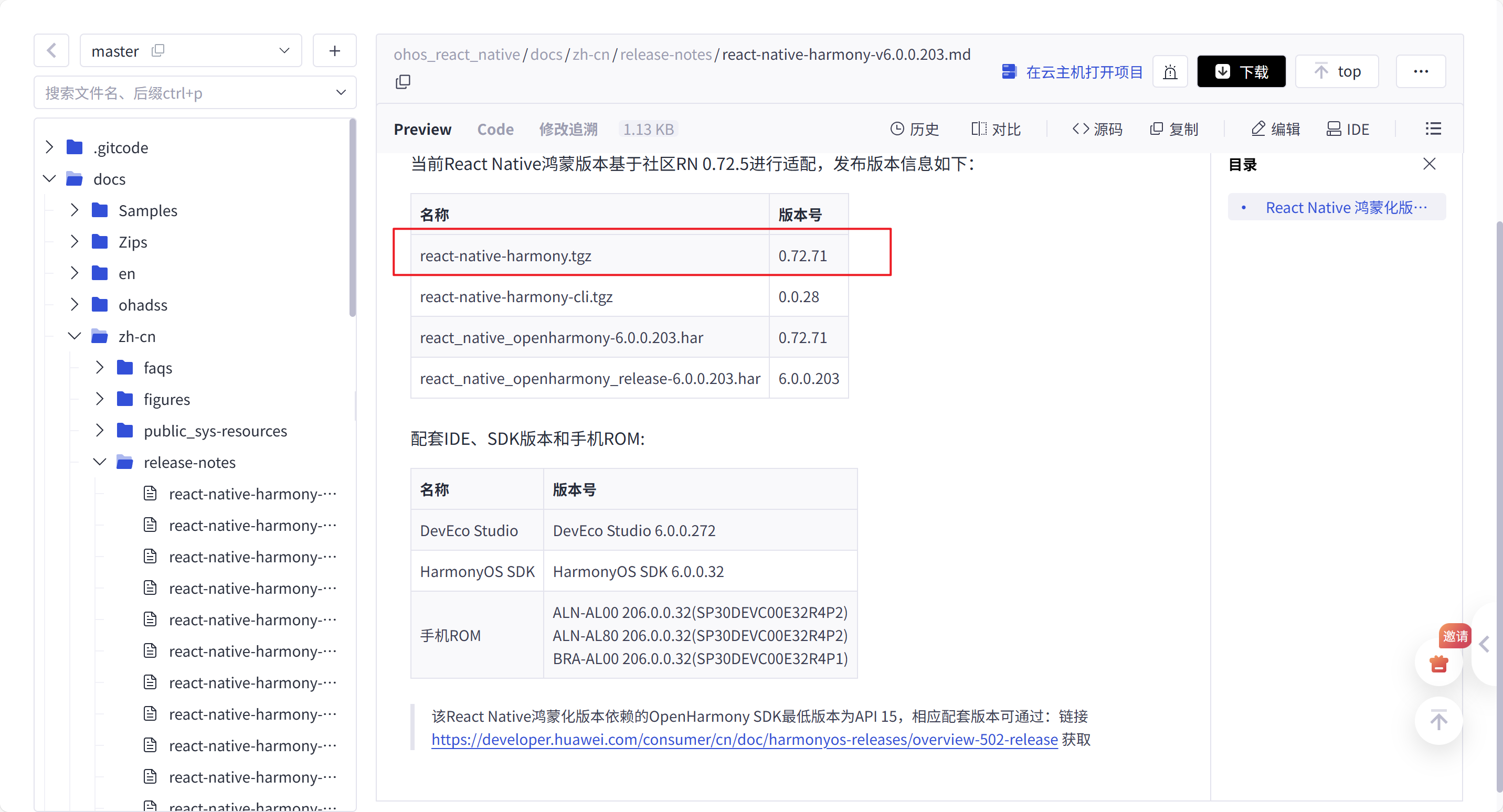Expand the Samples folder
The width and height of the screenshot is (1503, 812).
pyautogui.click(x=74, y=210)
